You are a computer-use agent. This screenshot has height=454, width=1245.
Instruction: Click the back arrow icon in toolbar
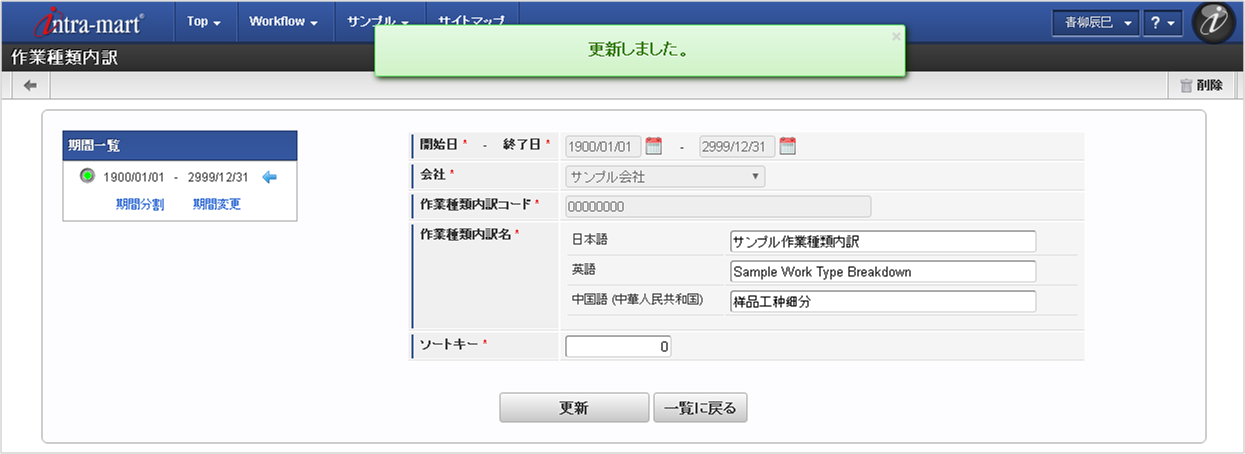(30, 86)
